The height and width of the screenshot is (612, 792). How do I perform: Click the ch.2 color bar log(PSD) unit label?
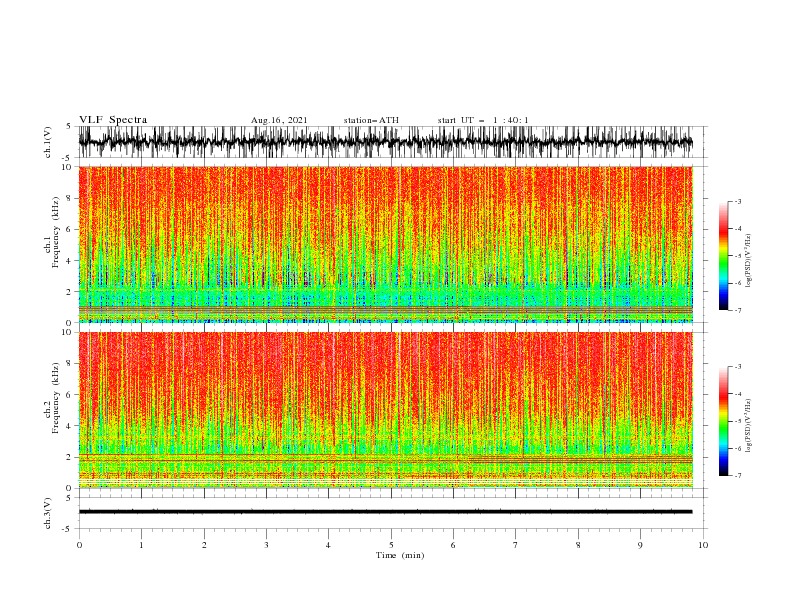pos(748,425)
